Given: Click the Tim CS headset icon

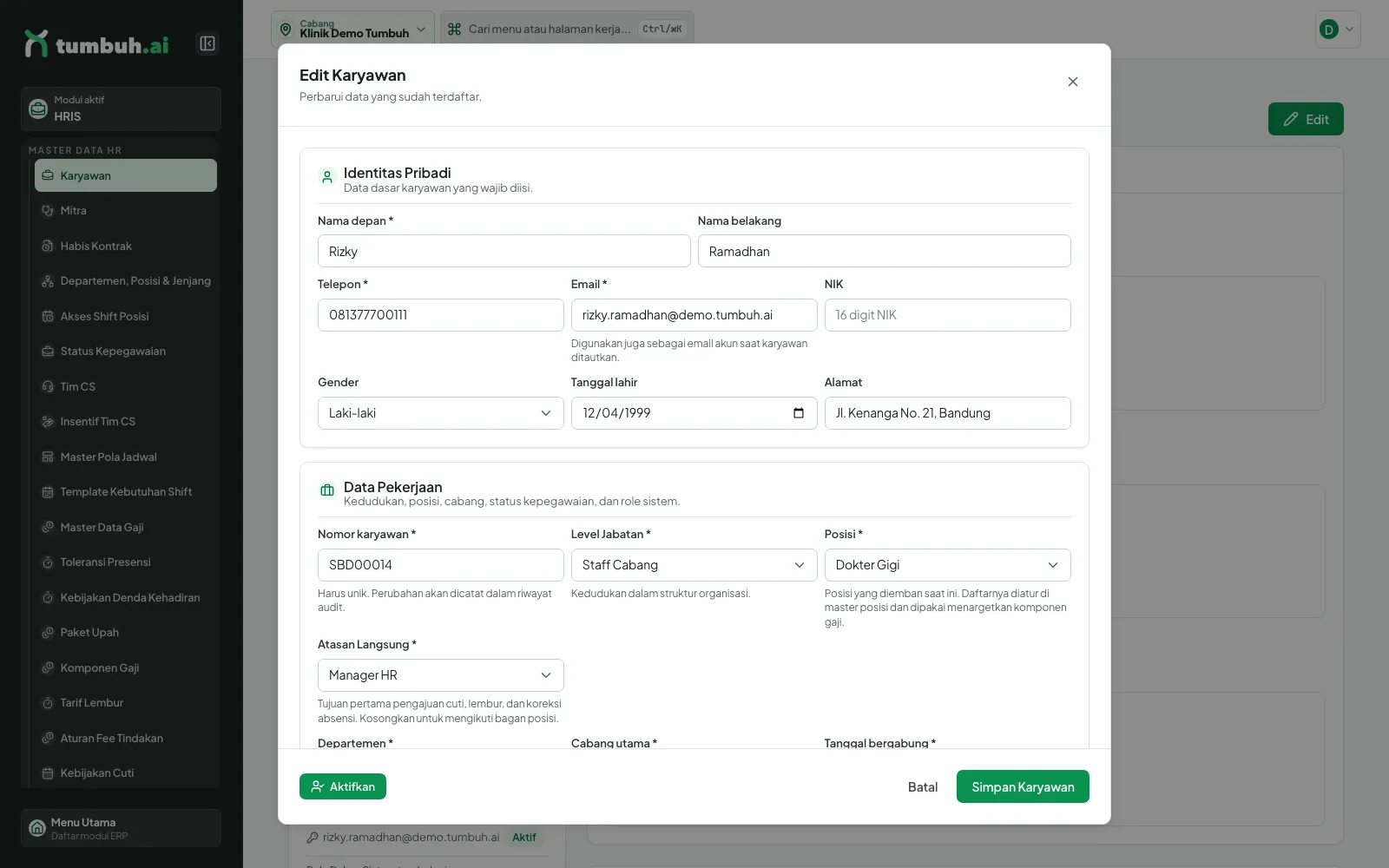Looking at the screenshot, I should 48,386.
